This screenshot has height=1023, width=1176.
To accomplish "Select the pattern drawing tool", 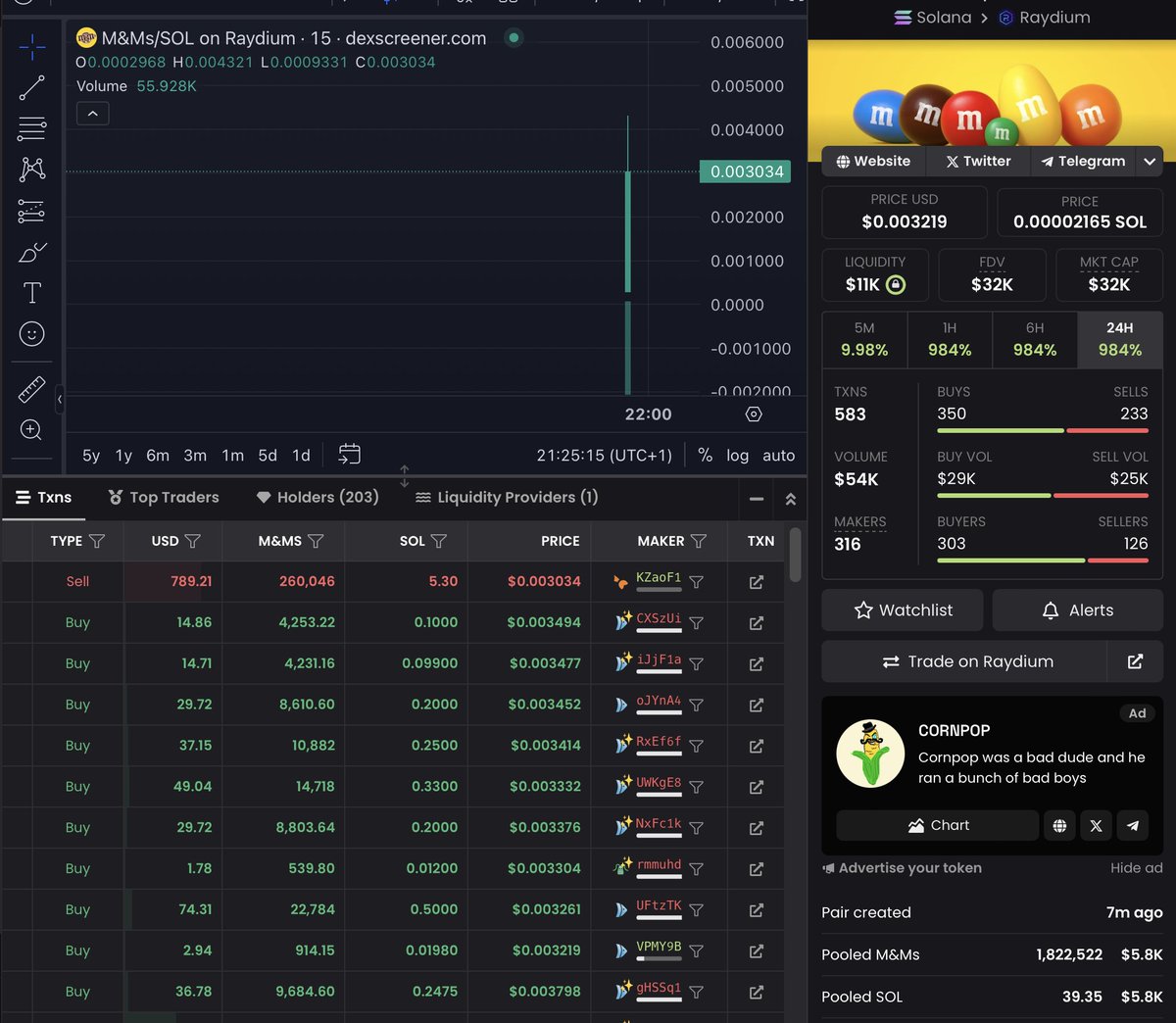I will coord(31,170).
